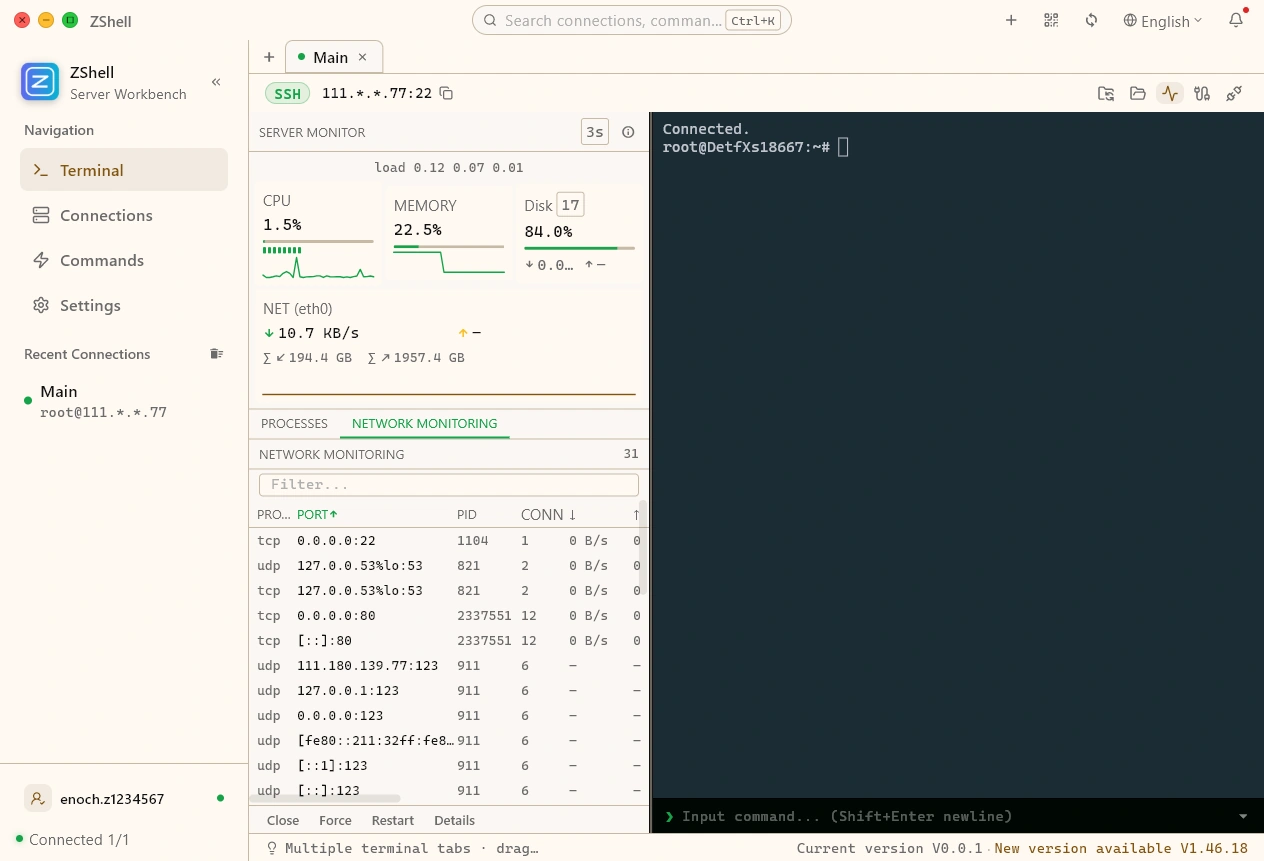Close the Main tab with X
The width and height of the screenshot is (1264, 861).
coord(363,57)
